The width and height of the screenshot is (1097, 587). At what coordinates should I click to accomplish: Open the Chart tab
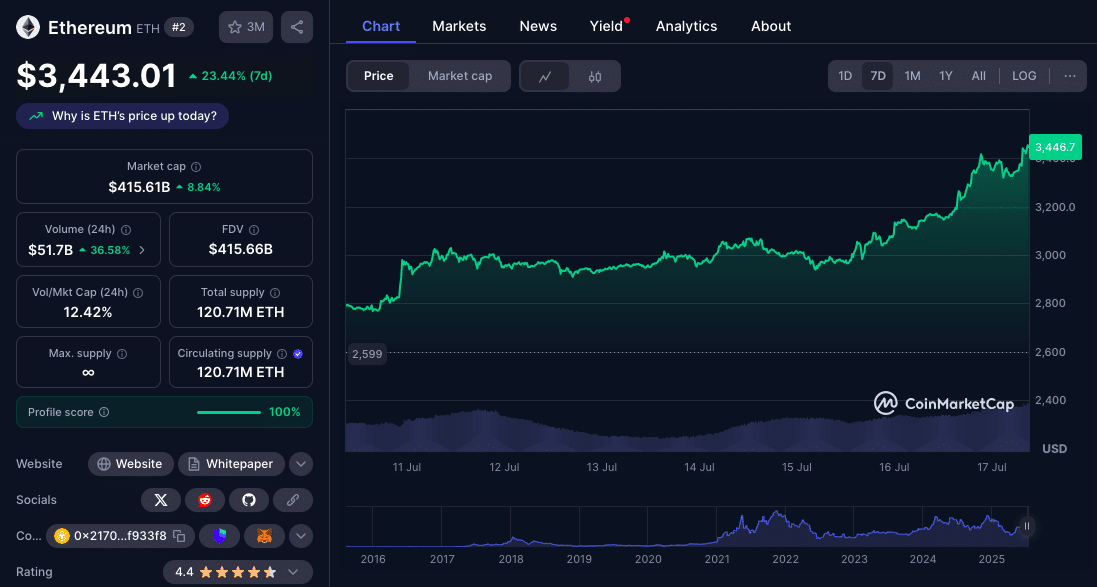(x=381, y=26)
